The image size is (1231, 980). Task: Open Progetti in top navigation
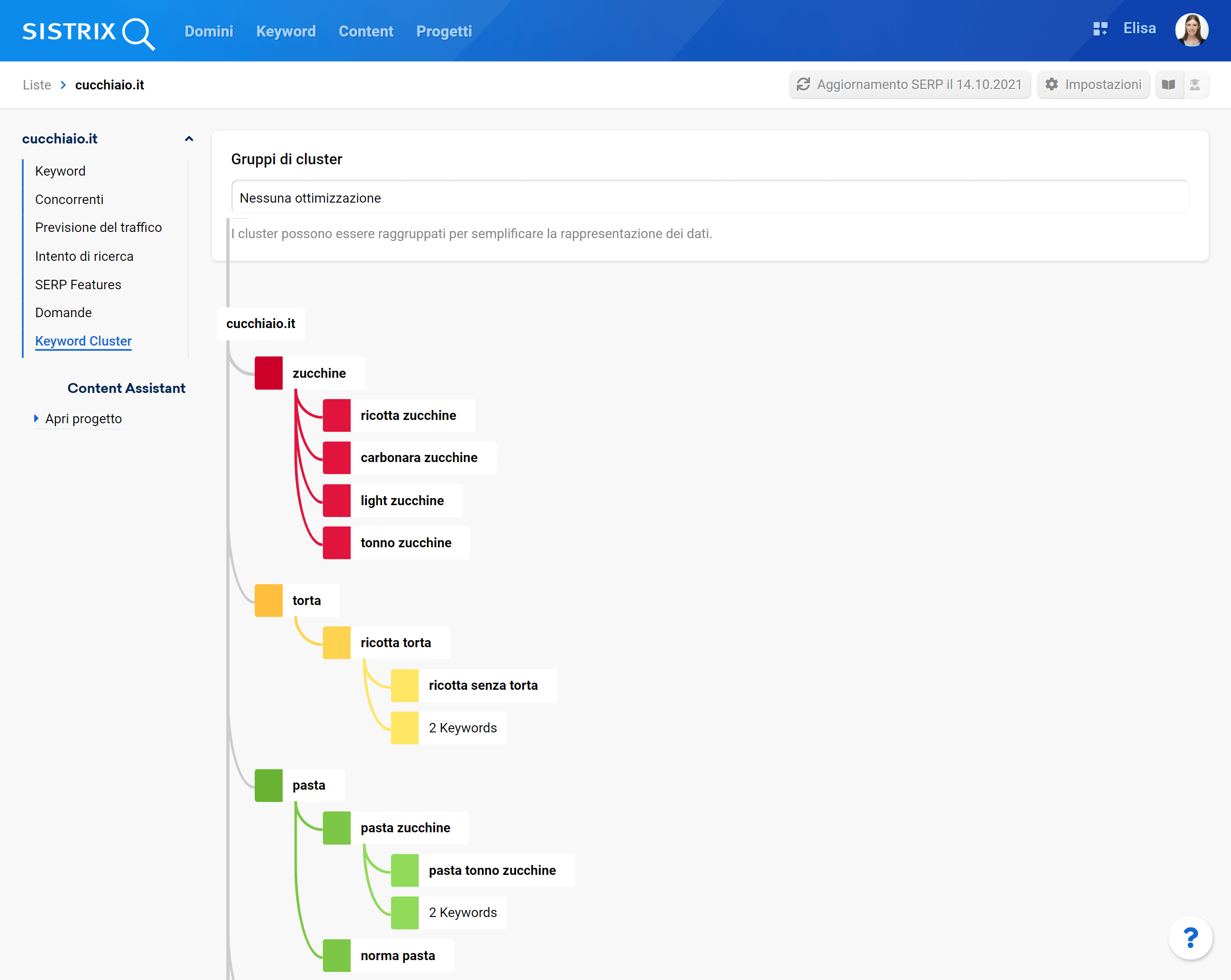[x=444, y=31]
